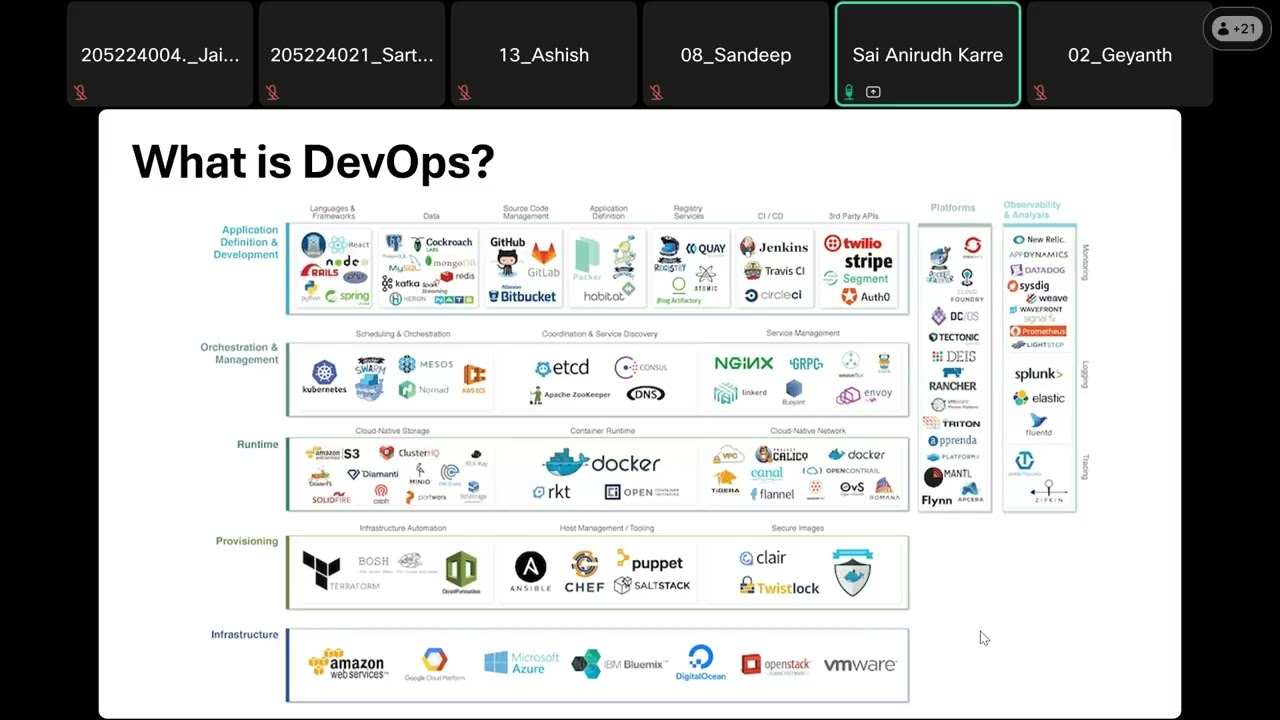
Task: Click the large docker whale logo under Container Runtime
Action: [602, 462]
